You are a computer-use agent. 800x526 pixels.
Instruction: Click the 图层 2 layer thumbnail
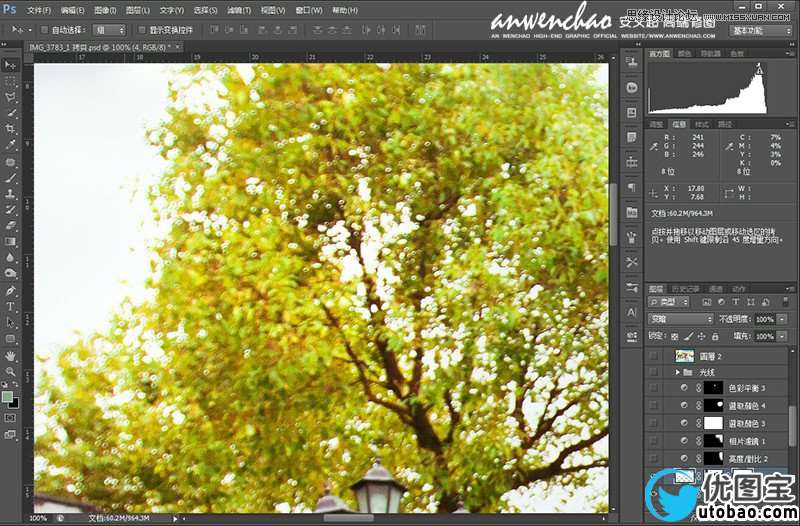685,356
